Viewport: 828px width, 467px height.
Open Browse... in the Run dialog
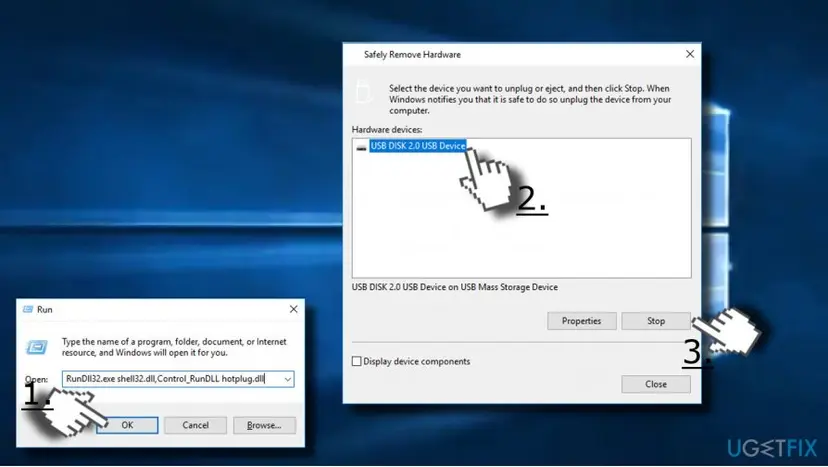click(x=264, y=425)
